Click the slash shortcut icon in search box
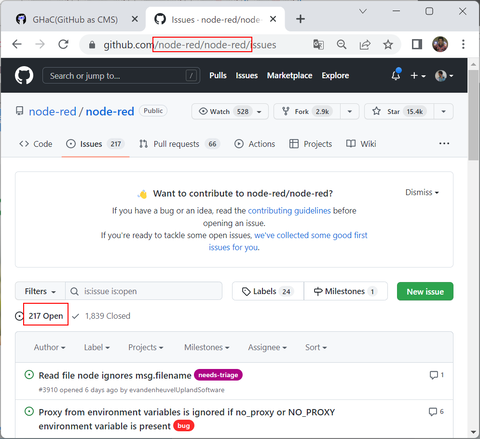The image size is (480, 439). [x=191, y=76]
